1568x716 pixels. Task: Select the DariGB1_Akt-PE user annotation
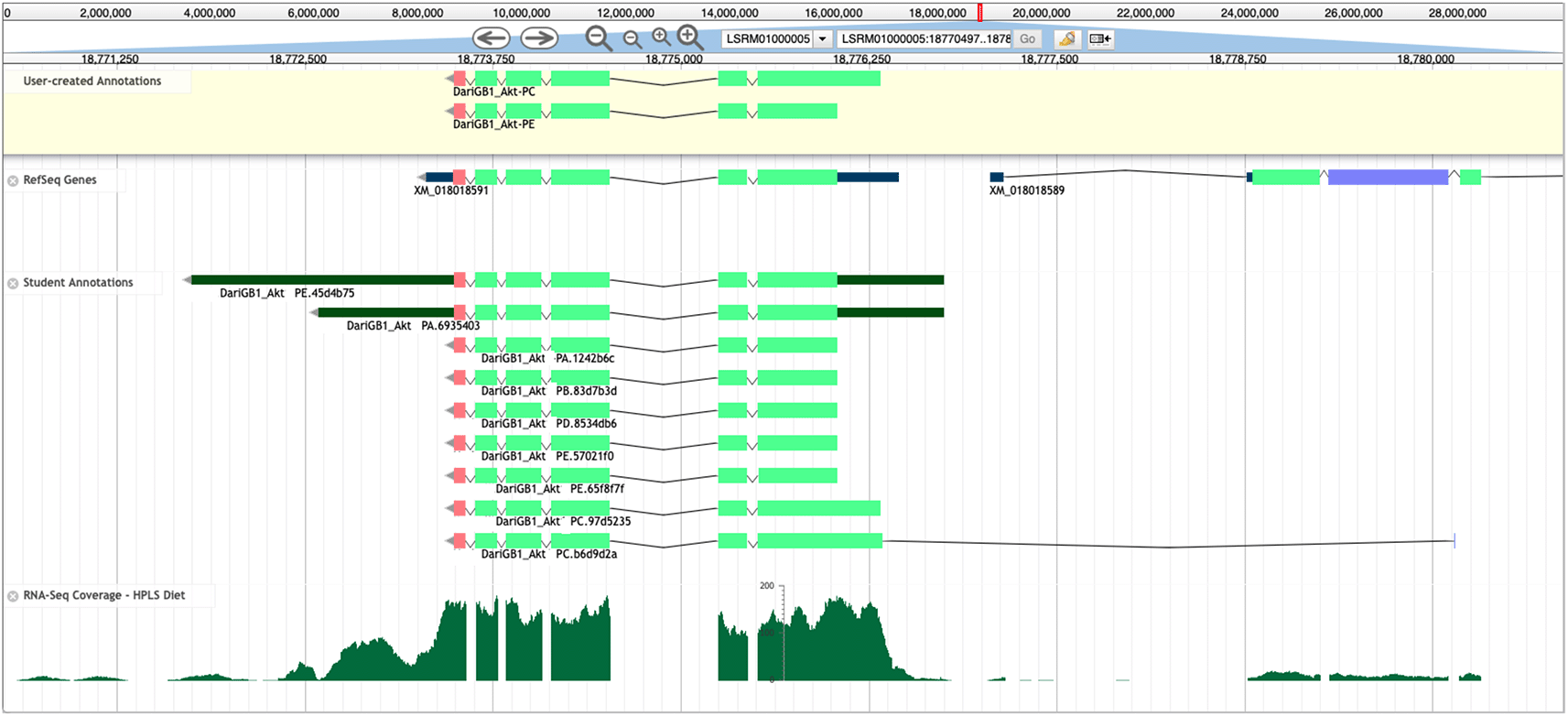point(494,125)
